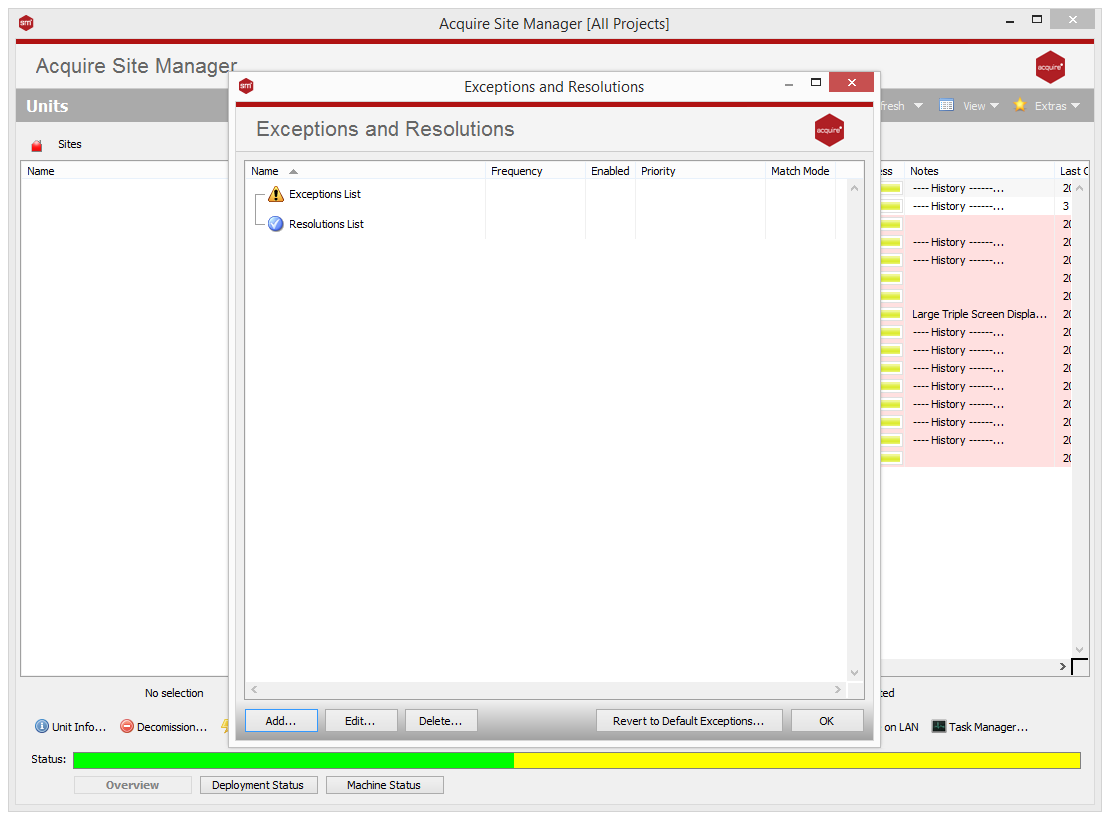This screenshot has height=822, width=1110.
Task: Click the Extras star icon
Action: tap(1019, 105)
